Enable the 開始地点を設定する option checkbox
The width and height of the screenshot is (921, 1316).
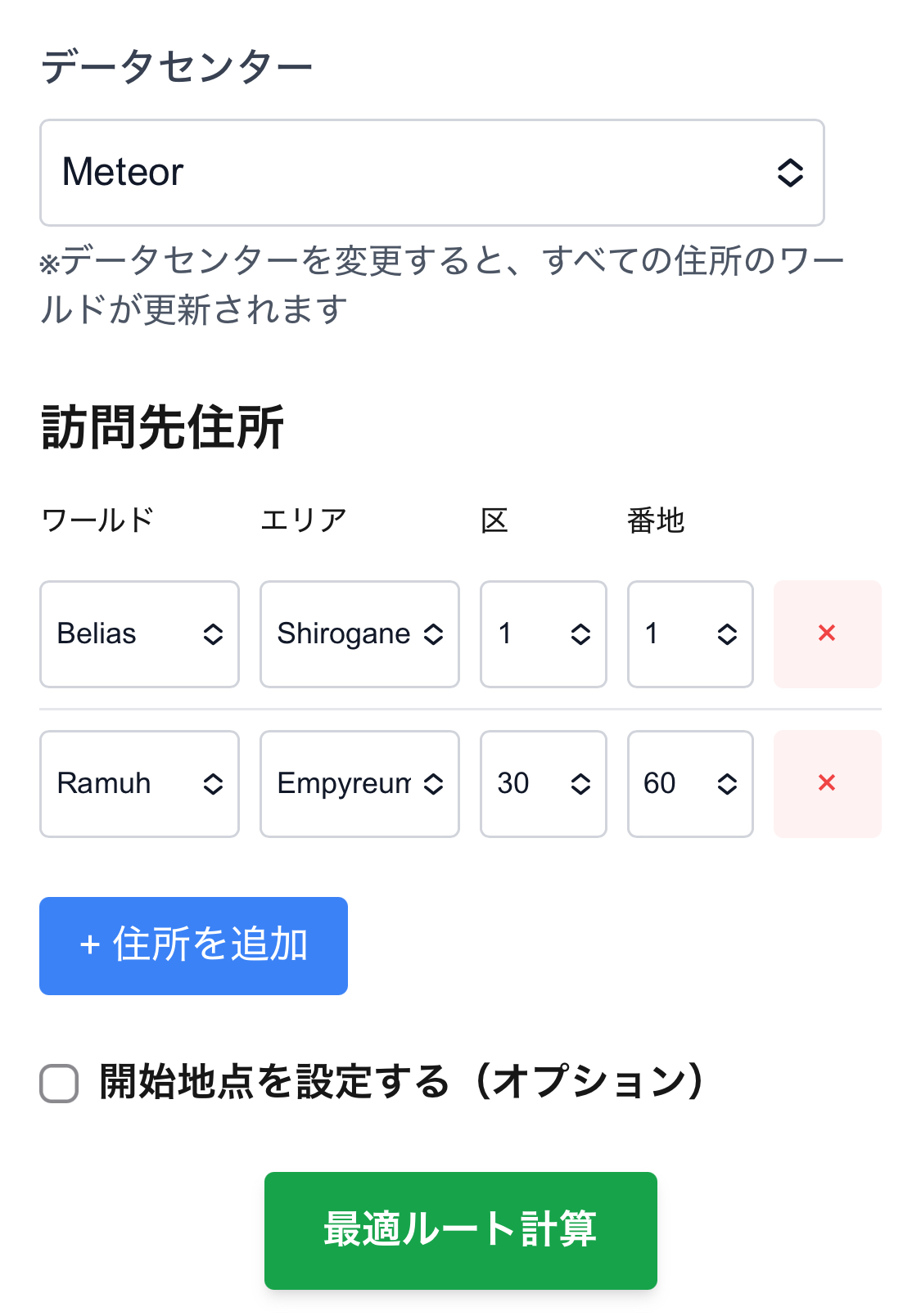(59, 1084)
